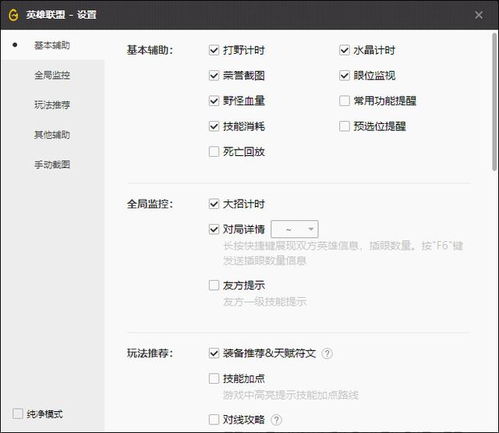
Task: Open the 其他辅助 sidebar section
Action: pos(52,135)
